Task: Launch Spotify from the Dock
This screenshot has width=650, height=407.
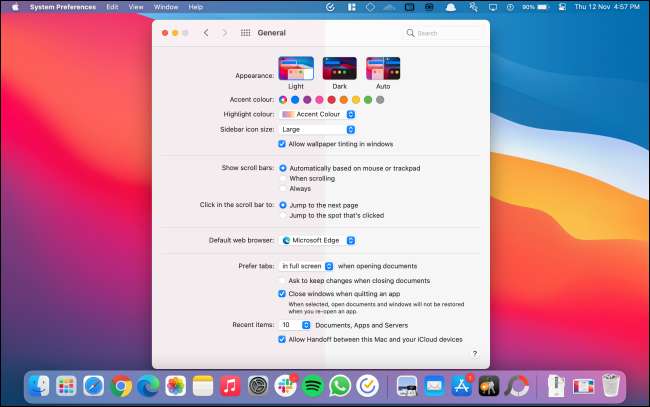Action: (311, 385)
